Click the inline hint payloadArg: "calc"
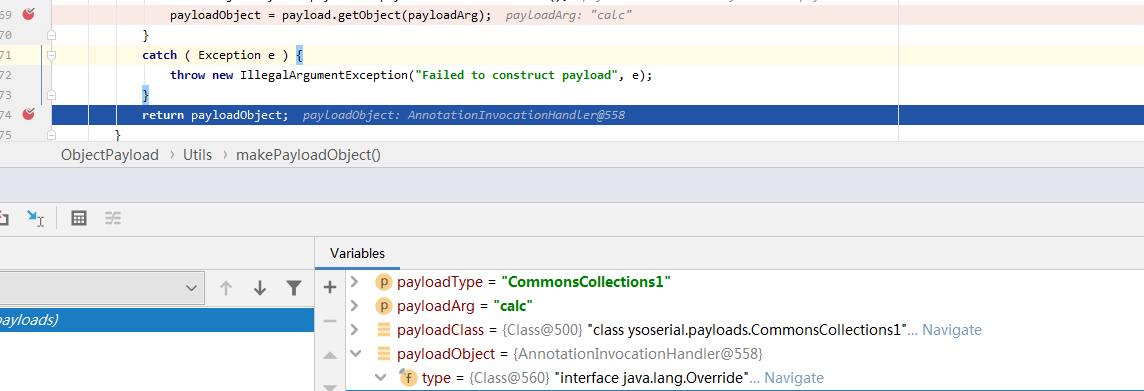This screenshot has height=391, width=1144. [x=568, y=14]
